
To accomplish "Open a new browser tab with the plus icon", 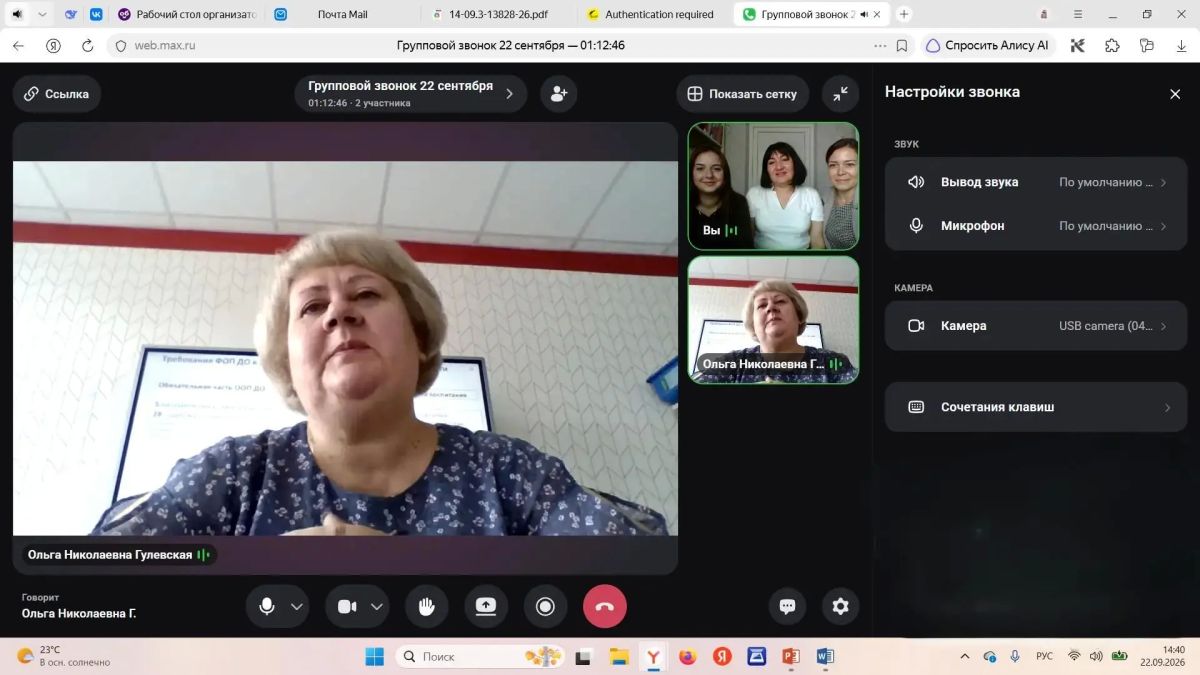I will tap(904, 14).
